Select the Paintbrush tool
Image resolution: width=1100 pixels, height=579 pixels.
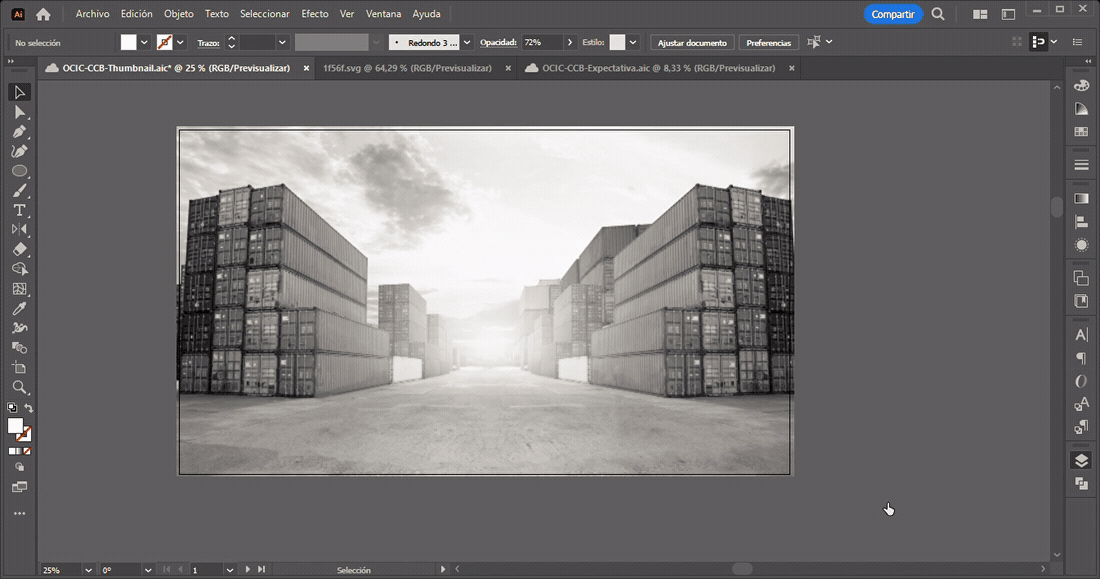19,191
